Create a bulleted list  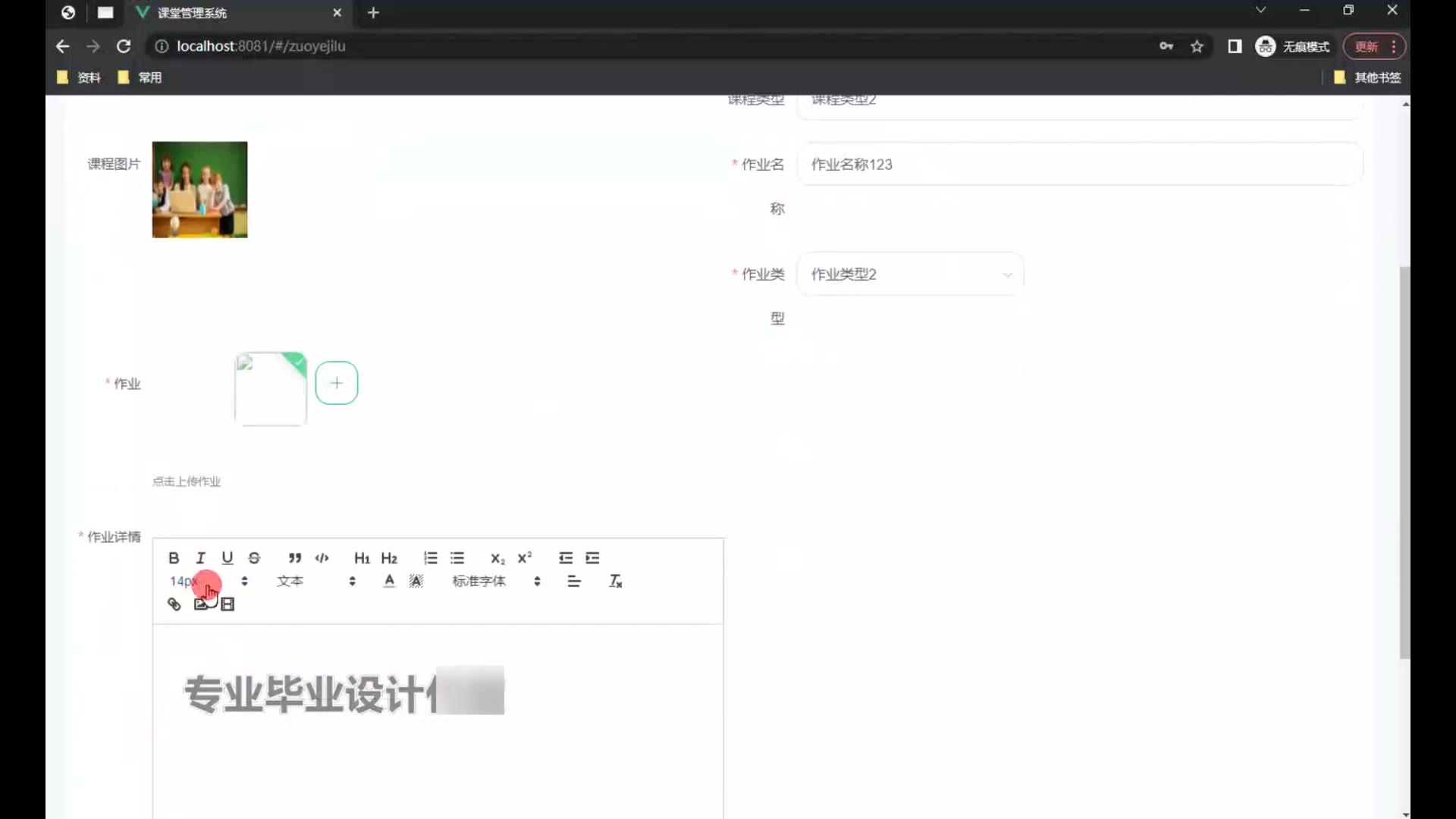pos(457,558)
